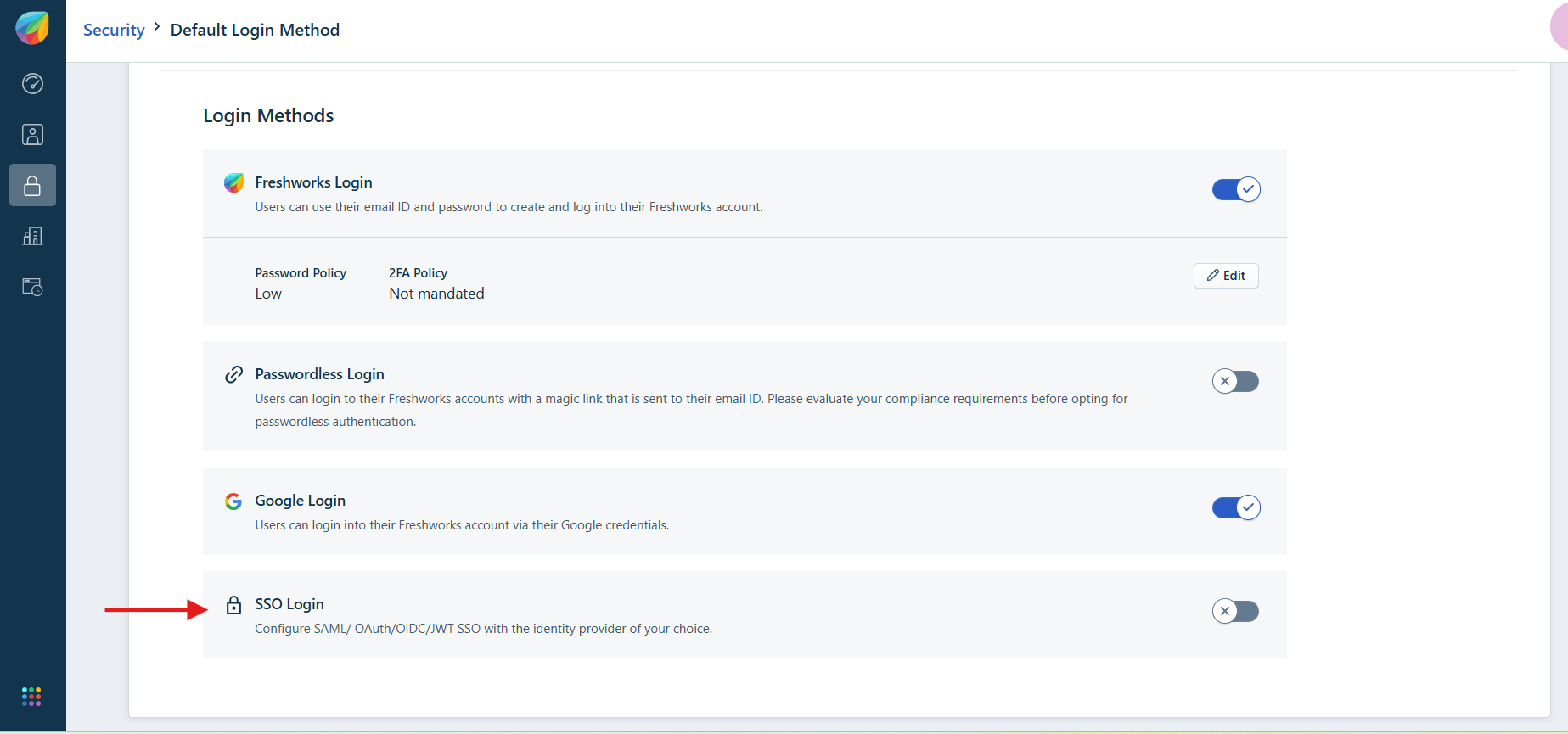Go back to Security breadcrumb
1568x734 pixels.
pos(114,30)
